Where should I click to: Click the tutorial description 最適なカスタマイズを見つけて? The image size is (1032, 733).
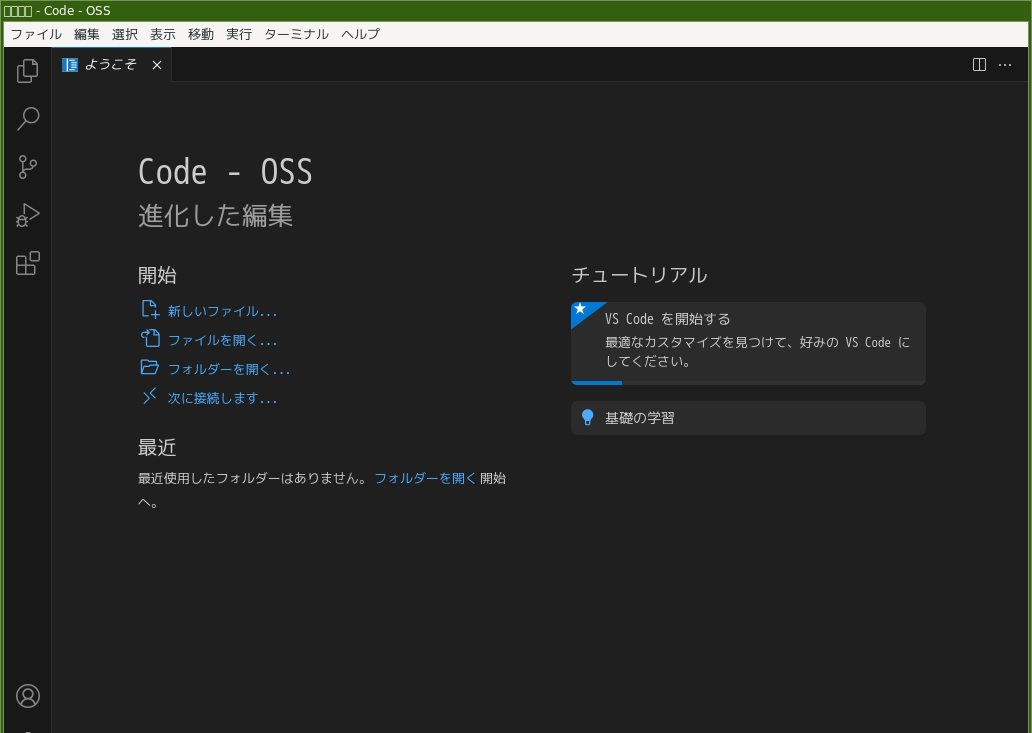pyautogui.click(x=758, y=352)
